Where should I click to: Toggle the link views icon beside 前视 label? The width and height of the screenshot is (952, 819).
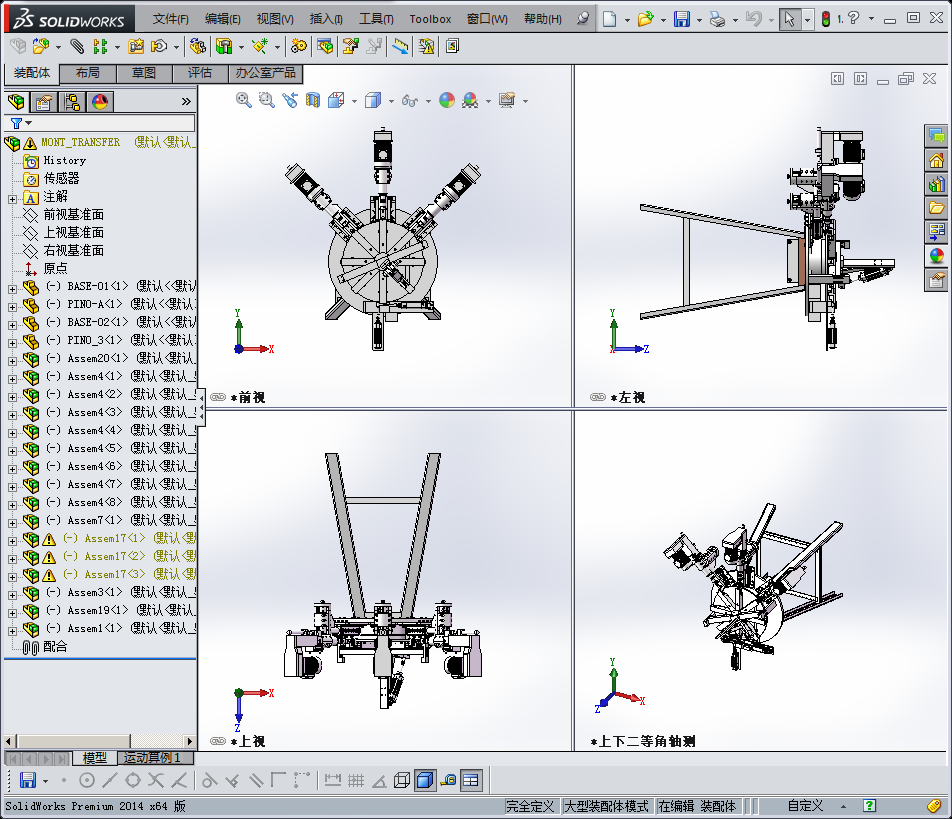tap(218, 398)
